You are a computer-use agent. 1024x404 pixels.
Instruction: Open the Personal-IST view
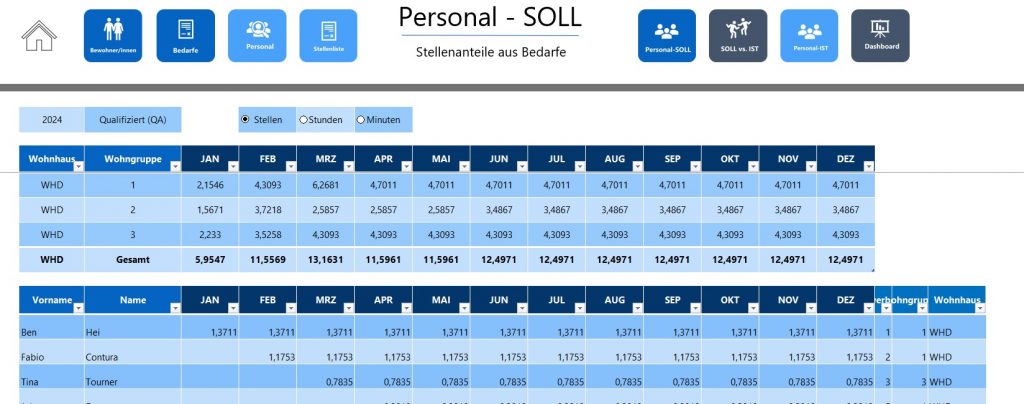(x=809, y=36)
